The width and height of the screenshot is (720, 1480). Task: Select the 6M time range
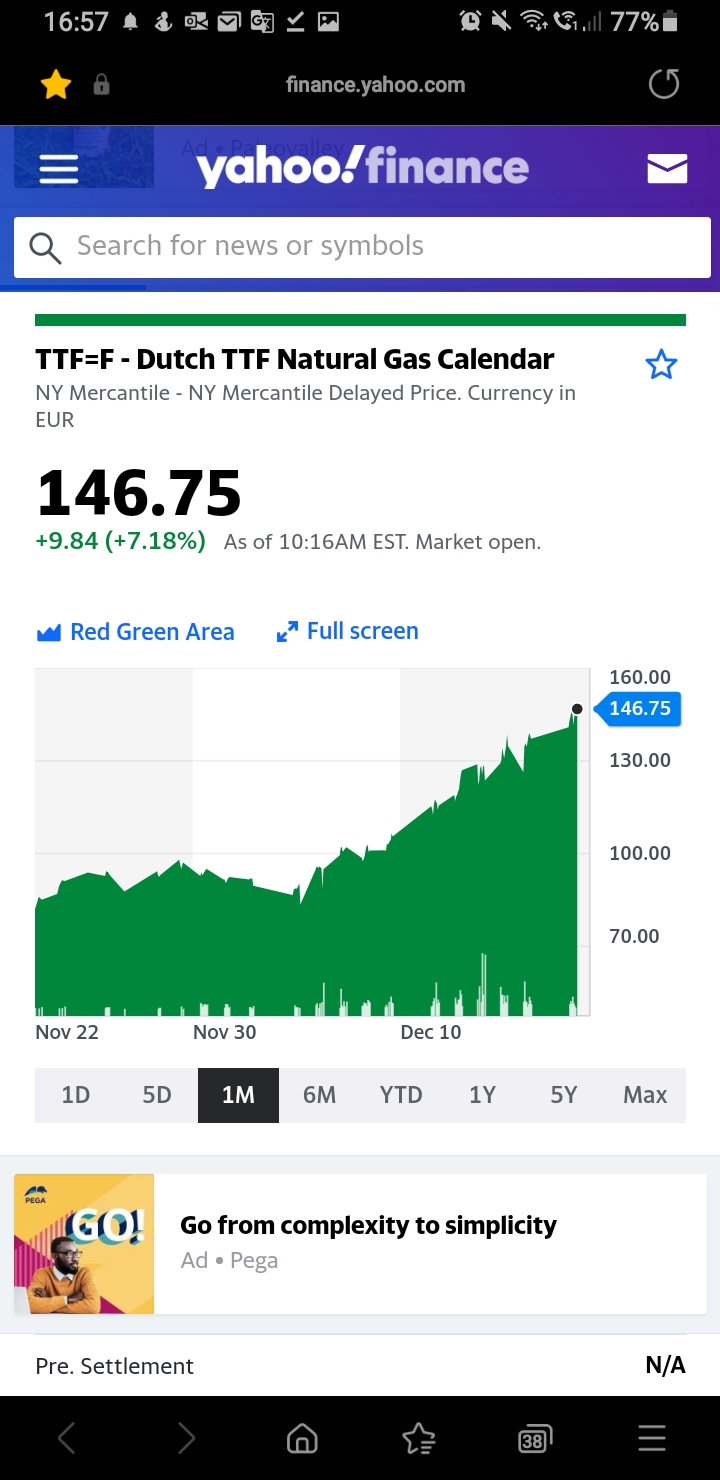[319, 1095]
